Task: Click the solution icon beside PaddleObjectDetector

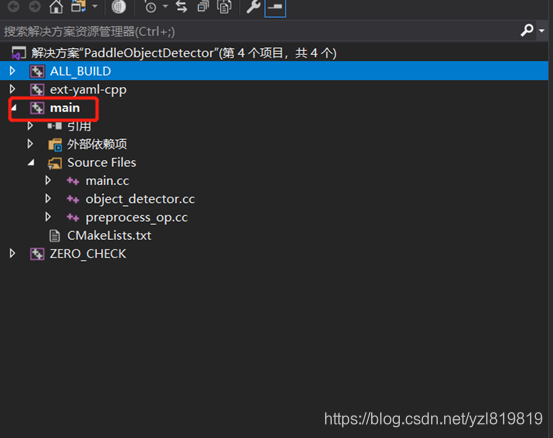Action: pyautogui.click(x=19, y=53)
